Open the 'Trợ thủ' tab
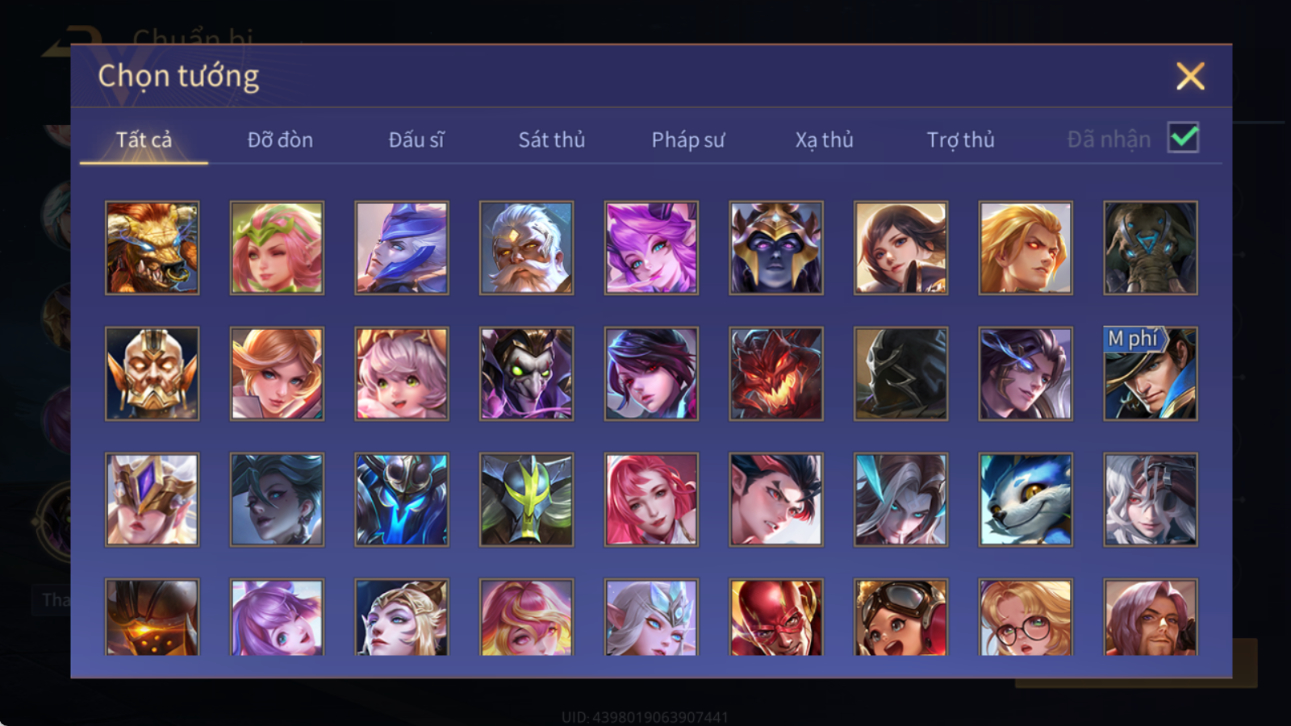Image resolution: width=1291 pixels, height=726 pixels. [x=960, y=140]
